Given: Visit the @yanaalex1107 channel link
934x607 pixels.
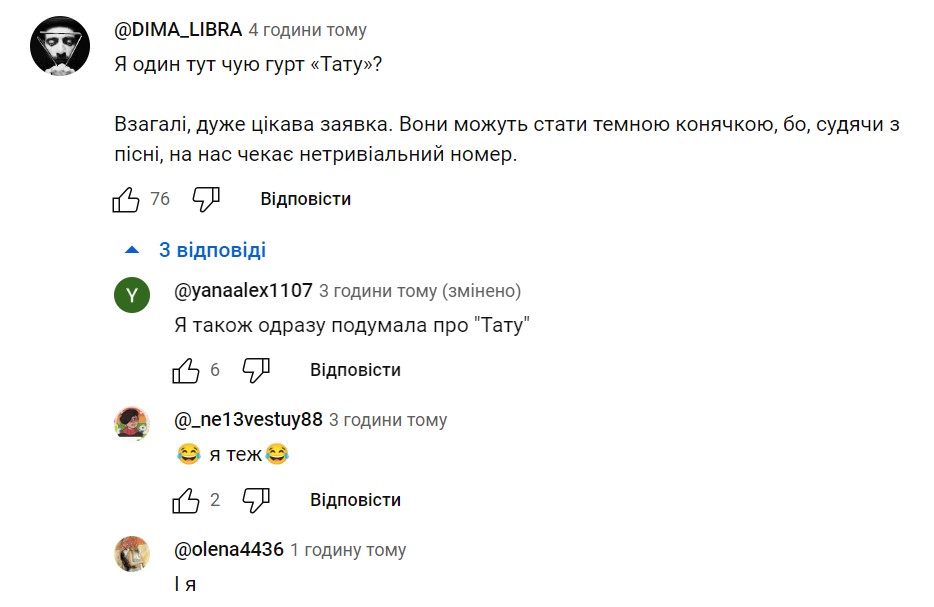Looking at the screenshot, I should [243, 291].
